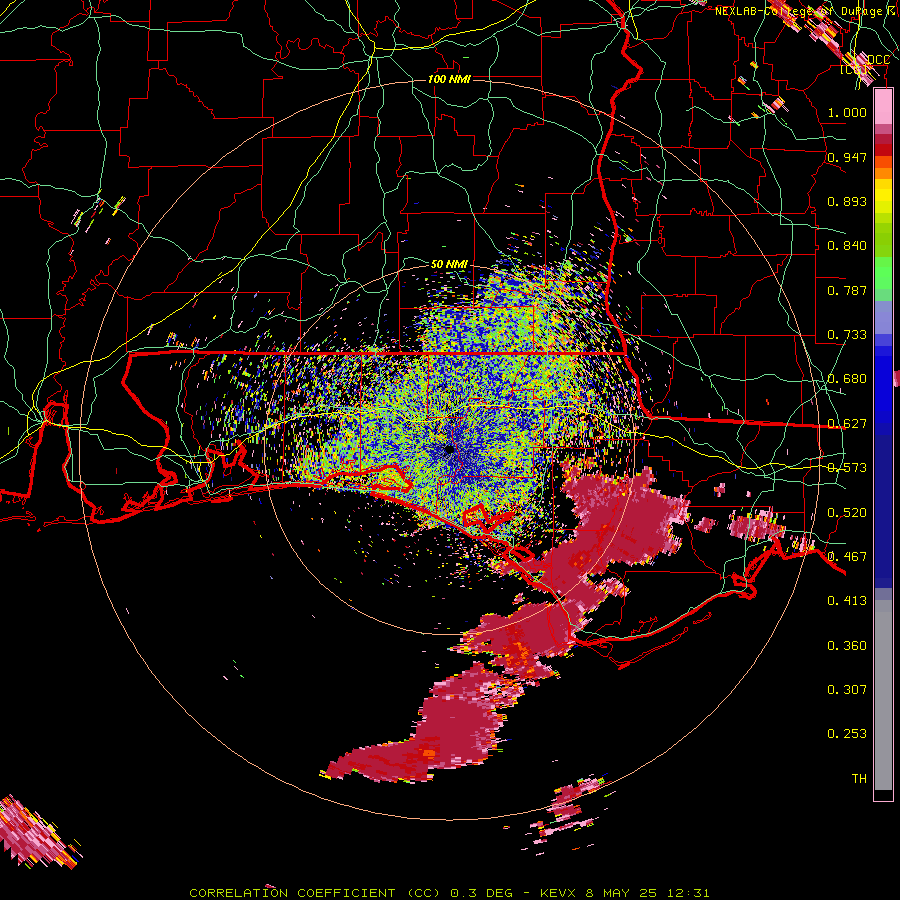Click the 100 NMI range ring label

tap(449, 79)
